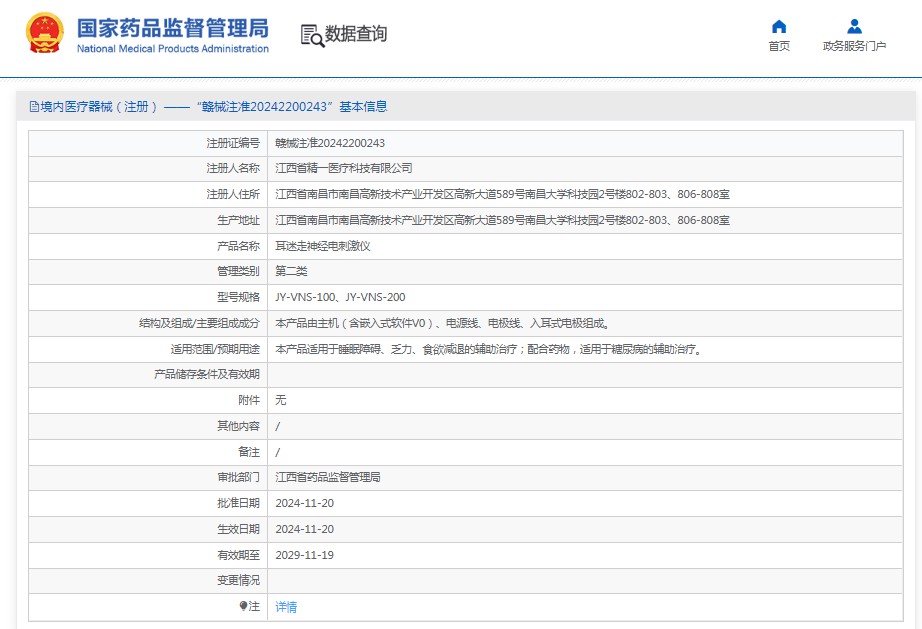Click the panel header 基本信息 title

click(x=208, y=107)
